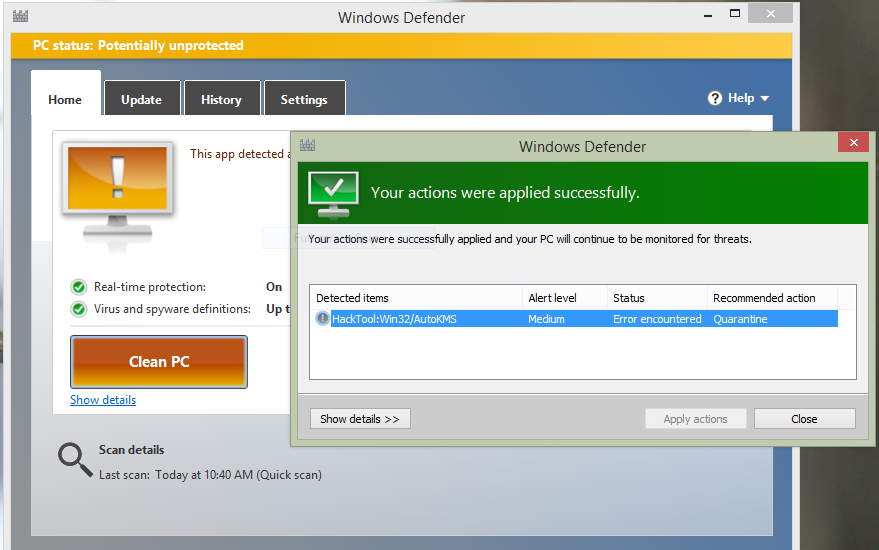Image resolution: width=879 pixels, height=550 pixels.
Task: Expand Show details >> in dialog
Action: (x=360, y=419)
